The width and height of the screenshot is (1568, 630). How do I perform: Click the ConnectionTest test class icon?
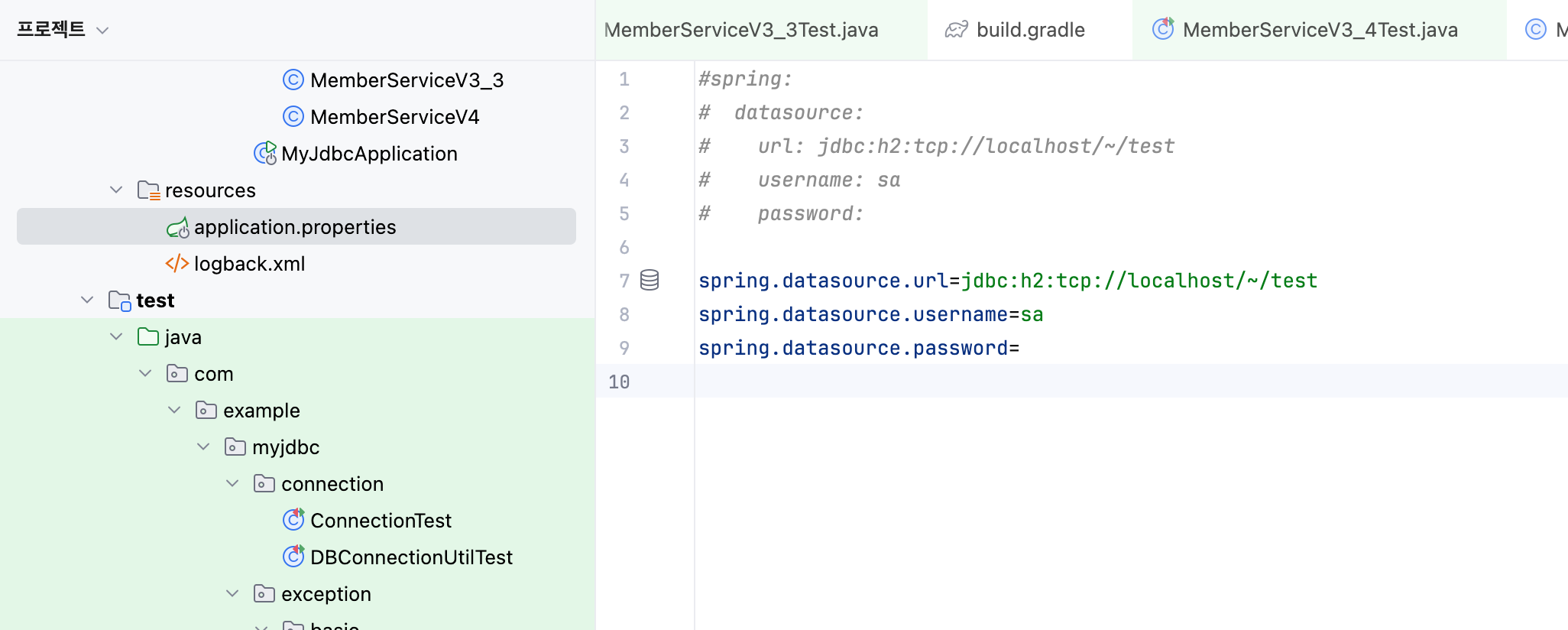tap(293, 520)
